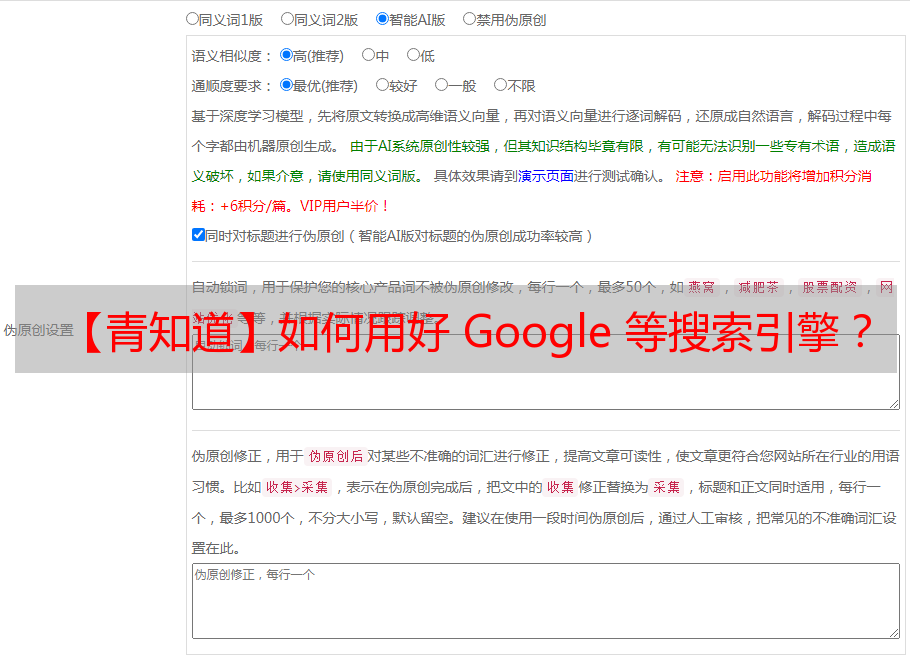911x658 pixels.
Task: Select the 同义词2版 radio option
Action: pyautogui.click(x=287, y=19)
